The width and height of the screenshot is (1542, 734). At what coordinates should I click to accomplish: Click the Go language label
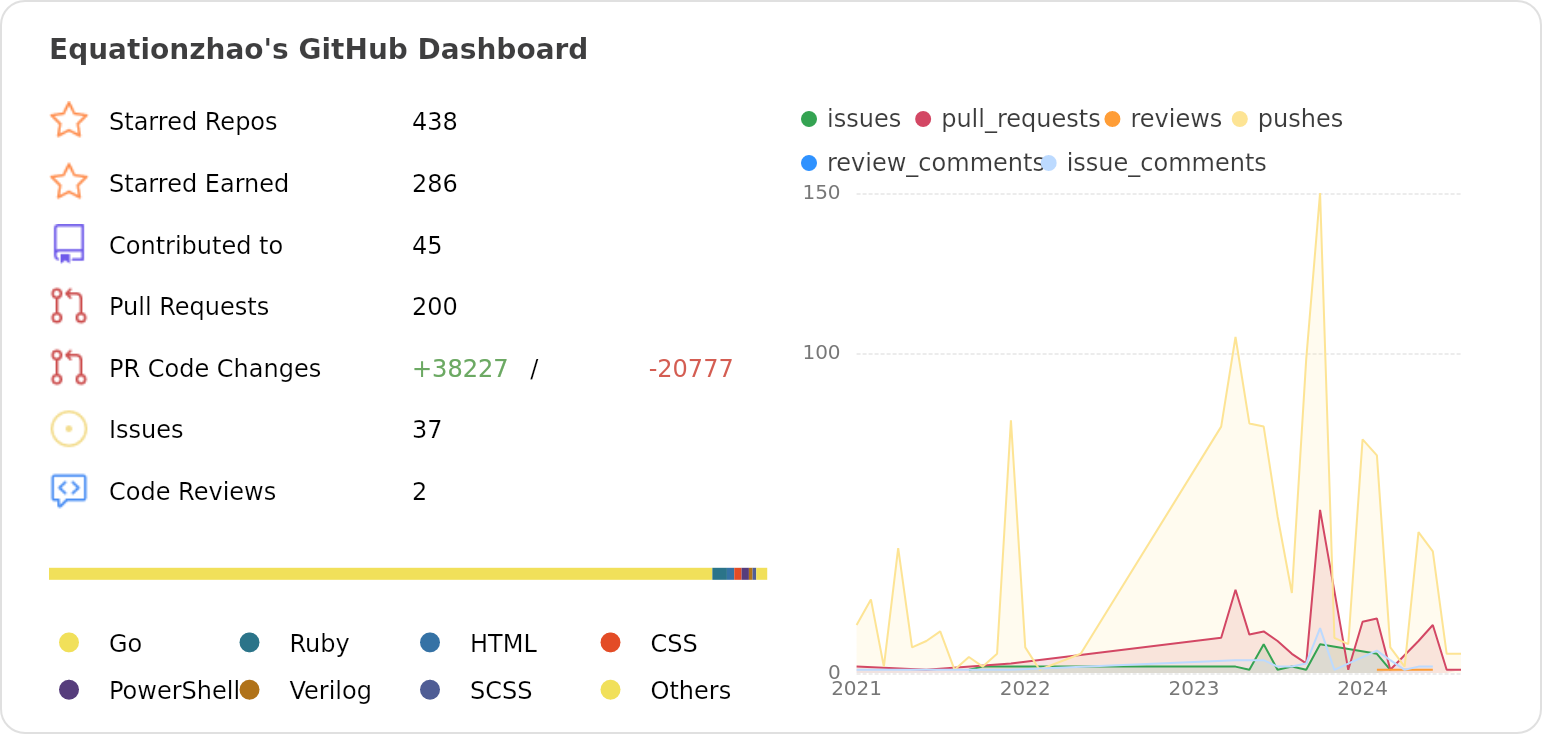click(x=125, y=644)
